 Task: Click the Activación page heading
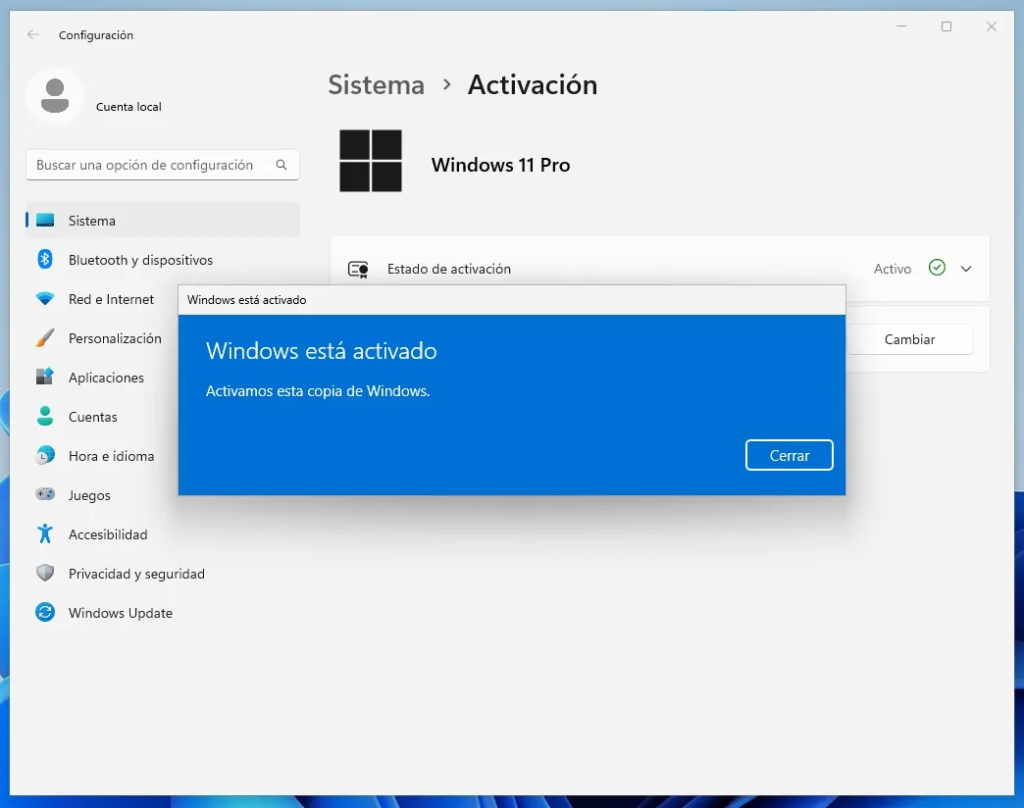click(x=532, y=85)
